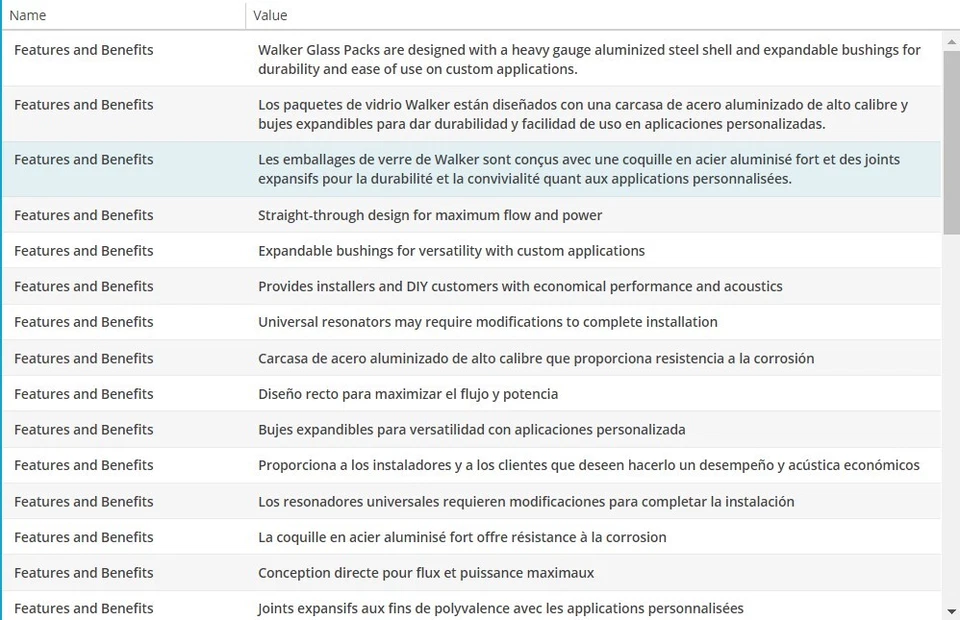Select the "La coquille en acier aluminisé" row
This screenshot has width=960, height=620.
(462, 537)
